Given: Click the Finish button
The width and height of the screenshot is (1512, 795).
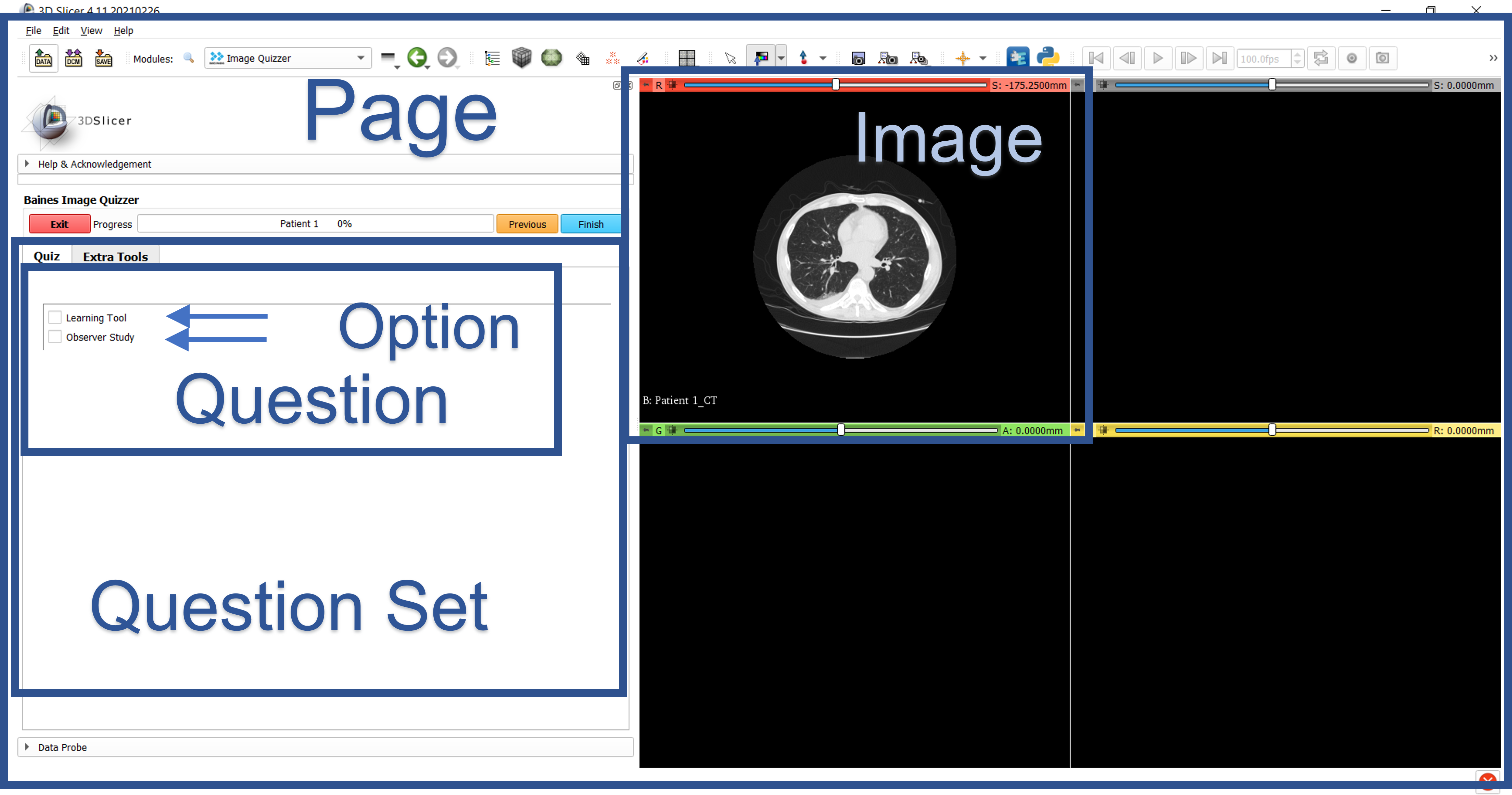Looking at the screenshot, I should [x=590, y=223].
